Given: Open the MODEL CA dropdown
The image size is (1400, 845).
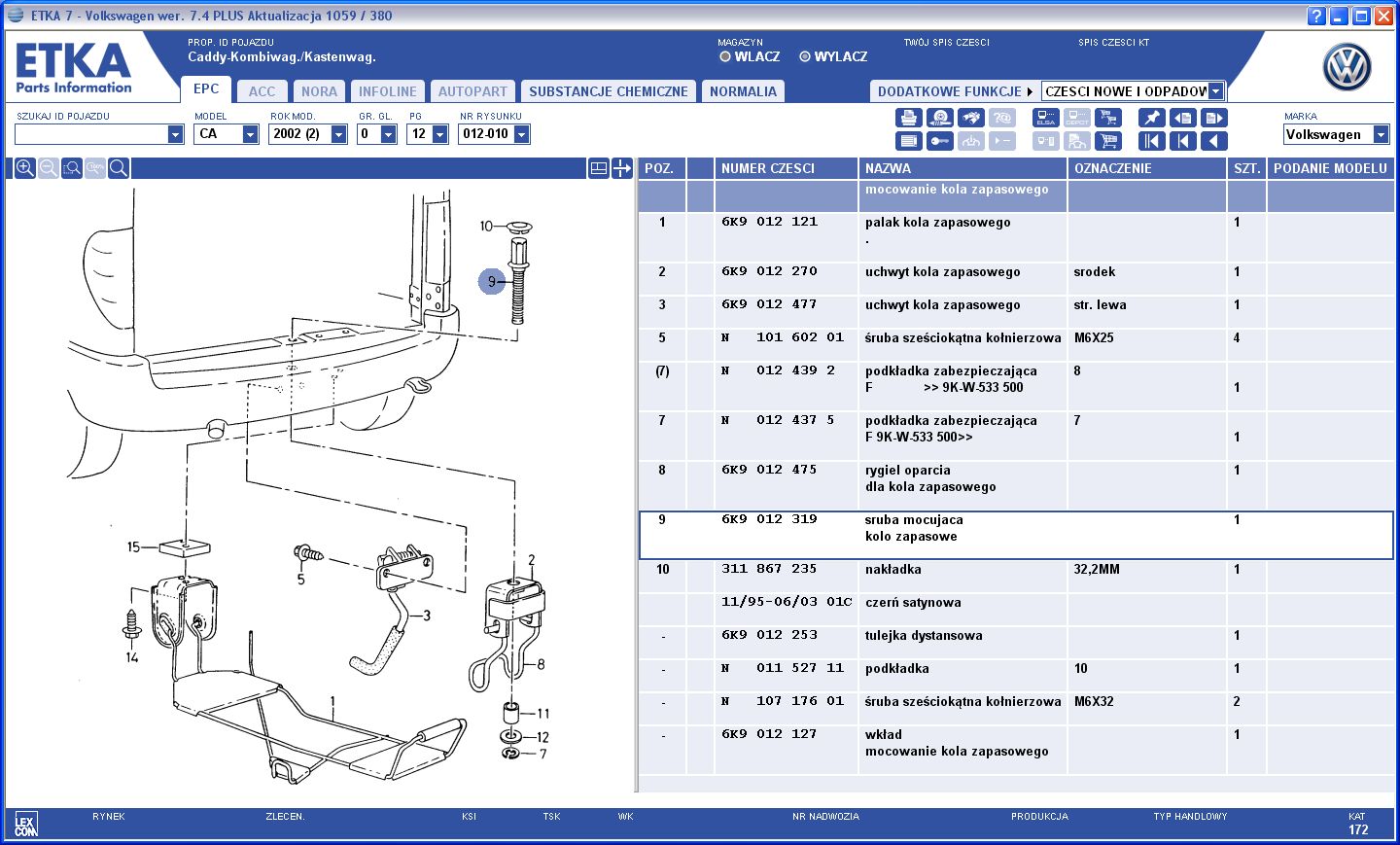Looking at the screenshot, I should pyautogui.click(x=250, y=134).
